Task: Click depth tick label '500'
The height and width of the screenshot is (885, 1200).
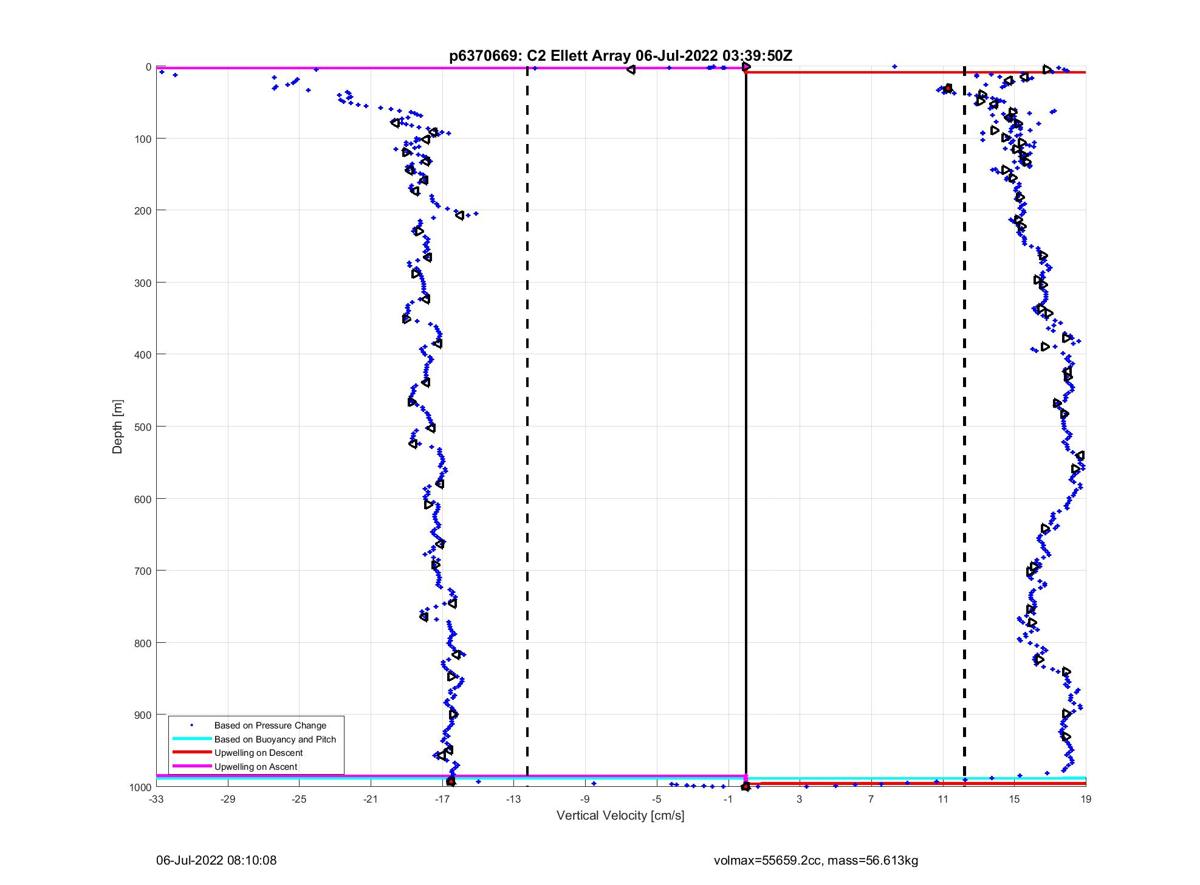Action: click(x=141, y=427)
